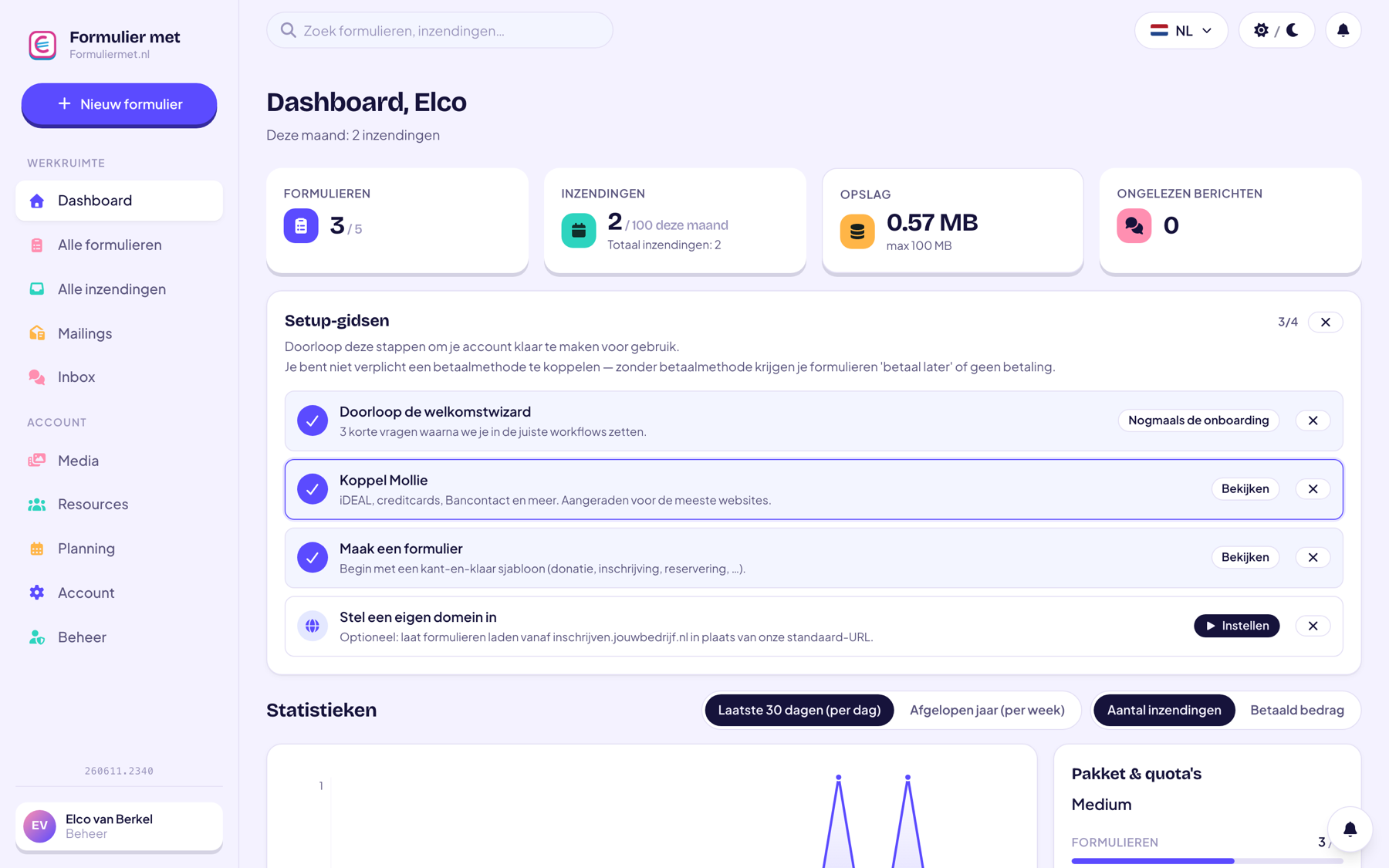1389x868 pixels.
Task: Click the Planning calendar icon
Action: (36, 549)
